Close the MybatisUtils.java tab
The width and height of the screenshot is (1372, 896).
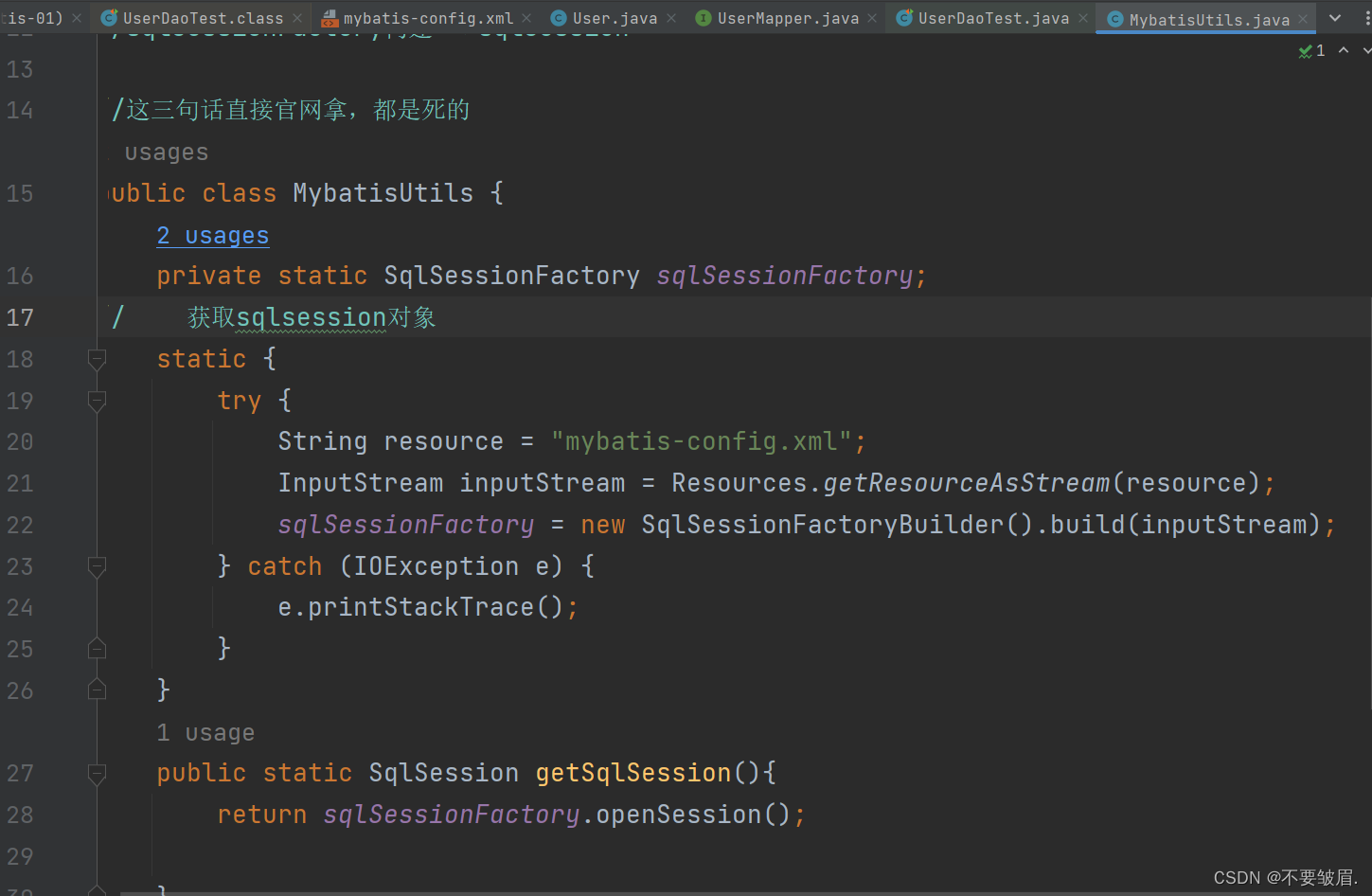coord(1303,19)
